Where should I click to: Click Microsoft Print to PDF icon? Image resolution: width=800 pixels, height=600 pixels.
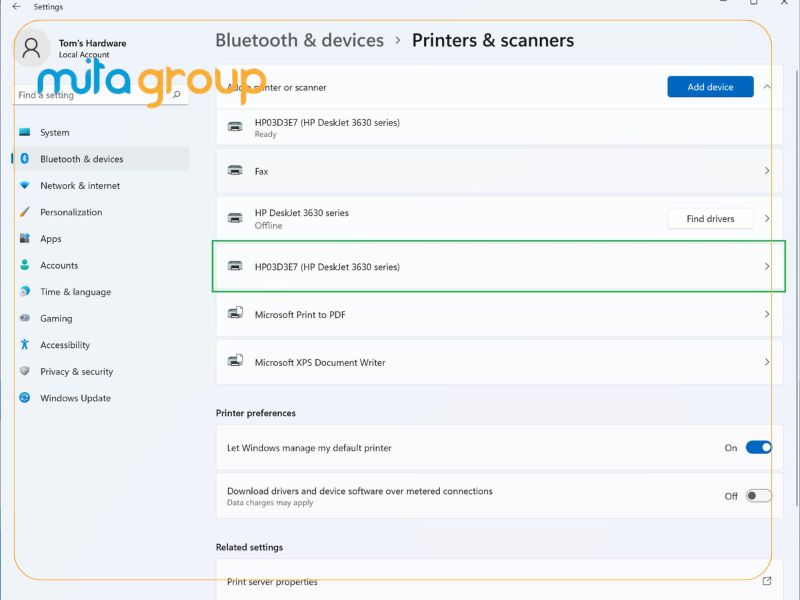235,313
